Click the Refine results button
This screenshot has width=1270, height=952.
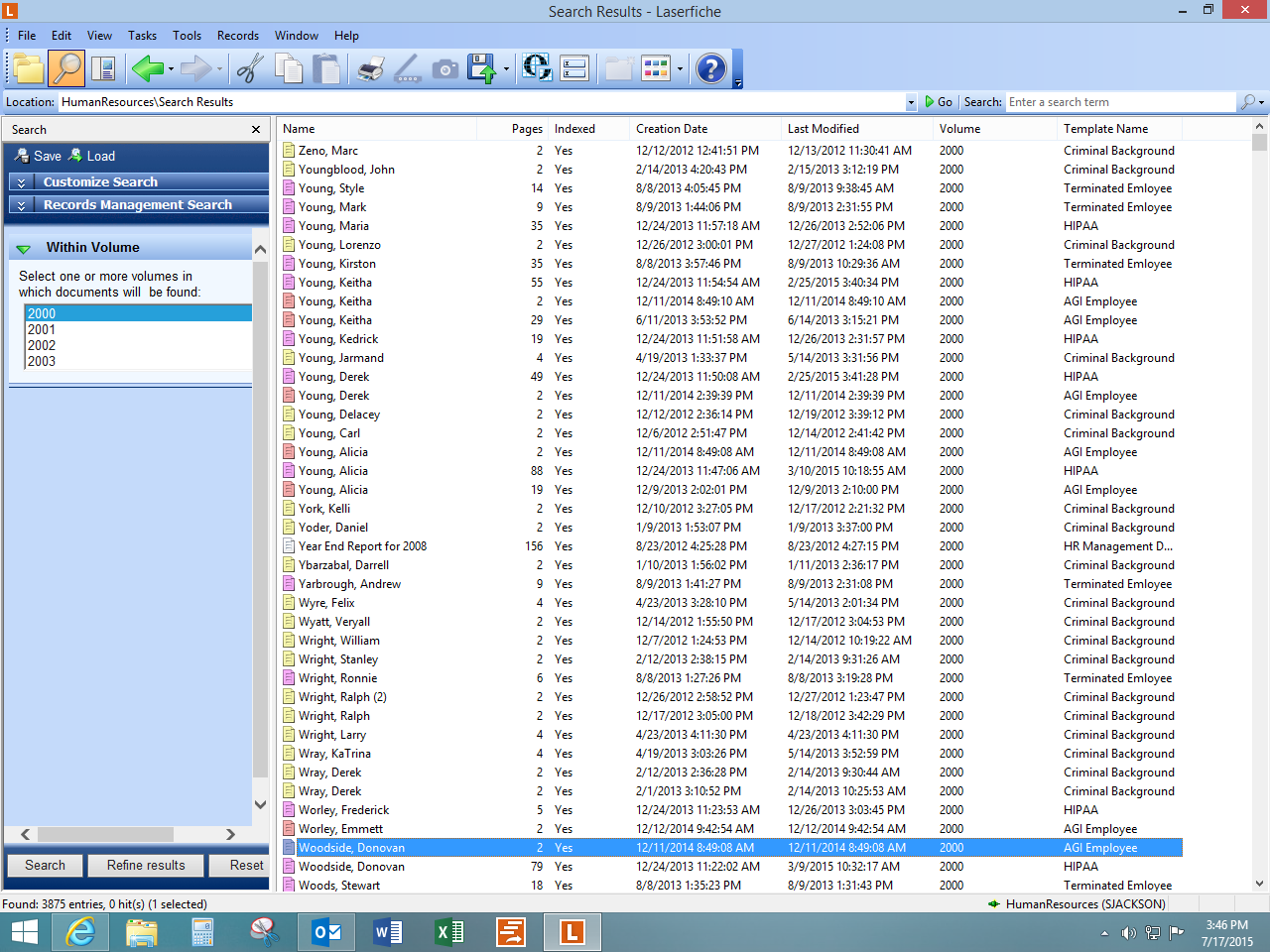[146, 865]
